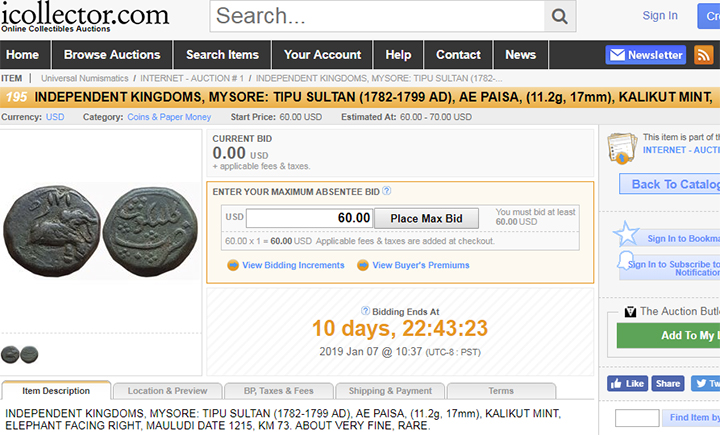This screenshot has width=720, height=435.
Task: Click the absentee bid help question icon
Action: coord(387,191)
